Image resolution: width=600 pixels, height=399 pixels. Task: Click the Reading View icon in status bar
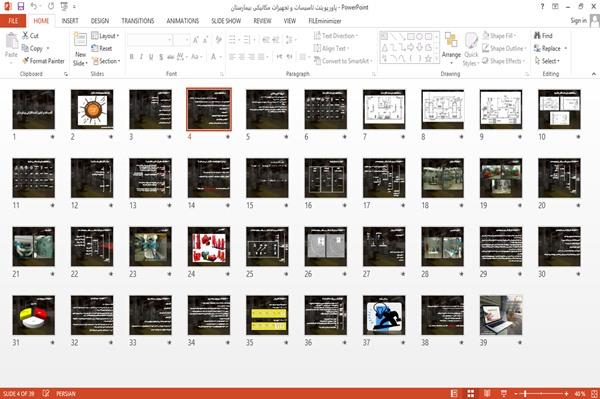(x=487, y=393)
